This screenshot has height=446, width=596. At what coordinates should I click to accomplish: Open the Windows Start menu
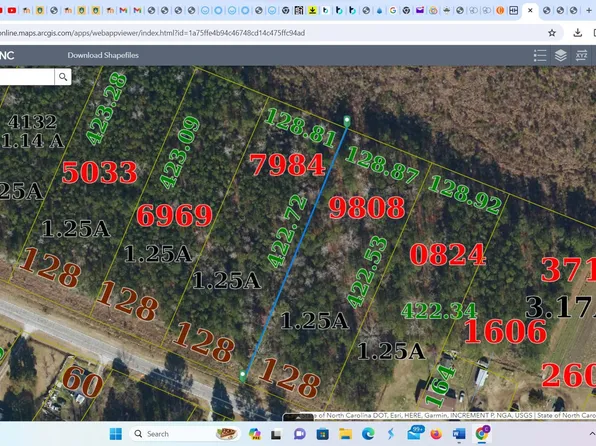116,434
